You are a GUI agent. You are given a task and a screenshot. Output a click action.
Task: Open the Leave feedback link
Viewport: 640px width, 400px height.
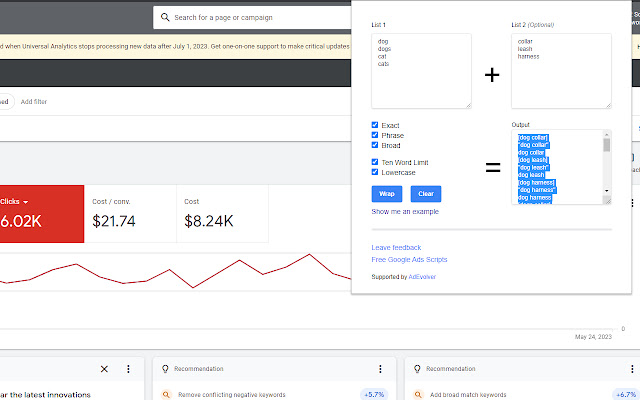tap(396, 247)
